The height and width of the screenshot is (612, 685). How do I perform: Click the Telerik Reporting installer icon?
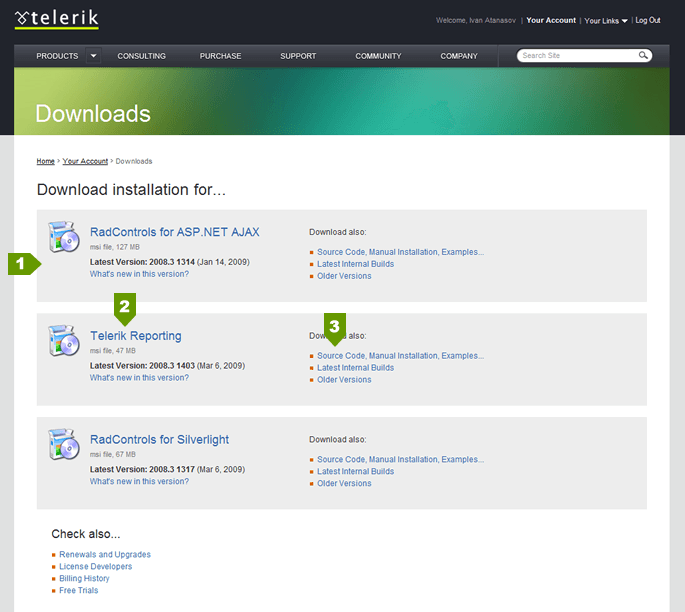tap(64, 340)
